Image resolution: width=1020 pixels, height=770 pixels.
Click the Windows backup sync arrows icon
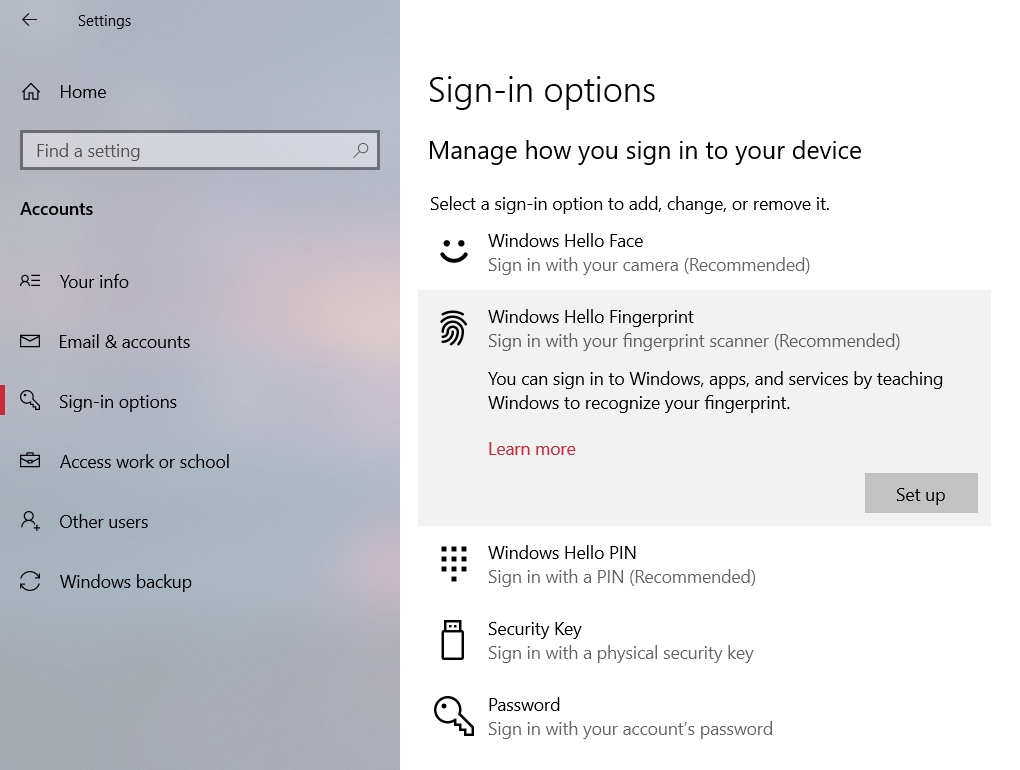30,581
